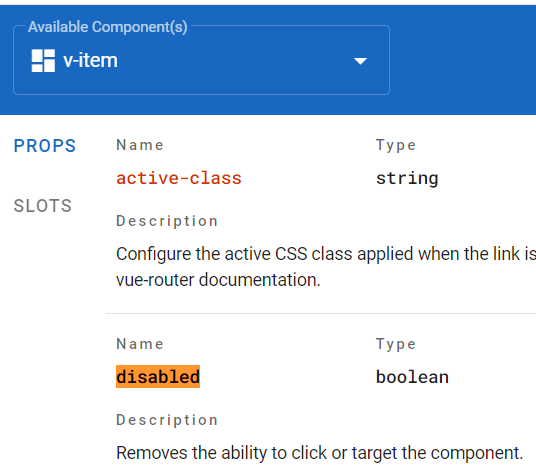Click the Description label under active-class
Viewport: 536px width, 471px height.
[167, 221]
